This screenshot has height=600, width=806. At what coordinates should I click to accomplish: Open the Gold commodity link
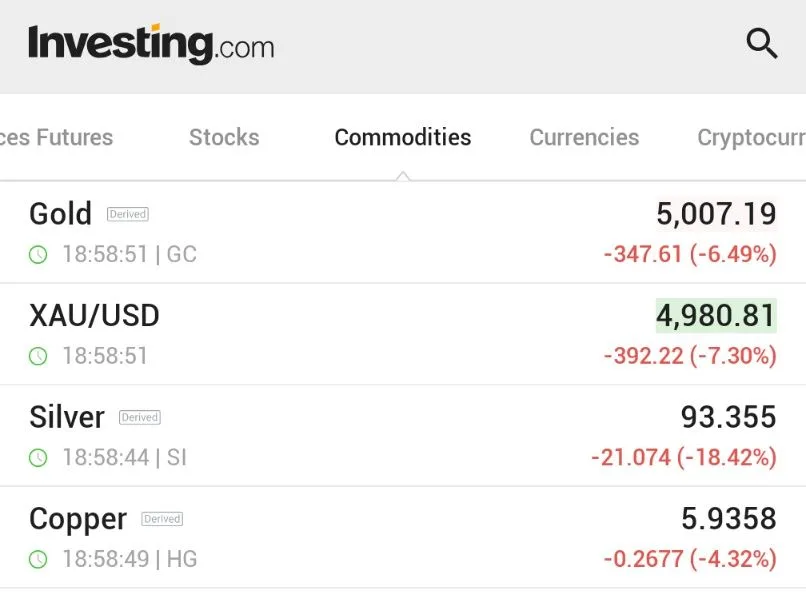(x=61, y=214)
